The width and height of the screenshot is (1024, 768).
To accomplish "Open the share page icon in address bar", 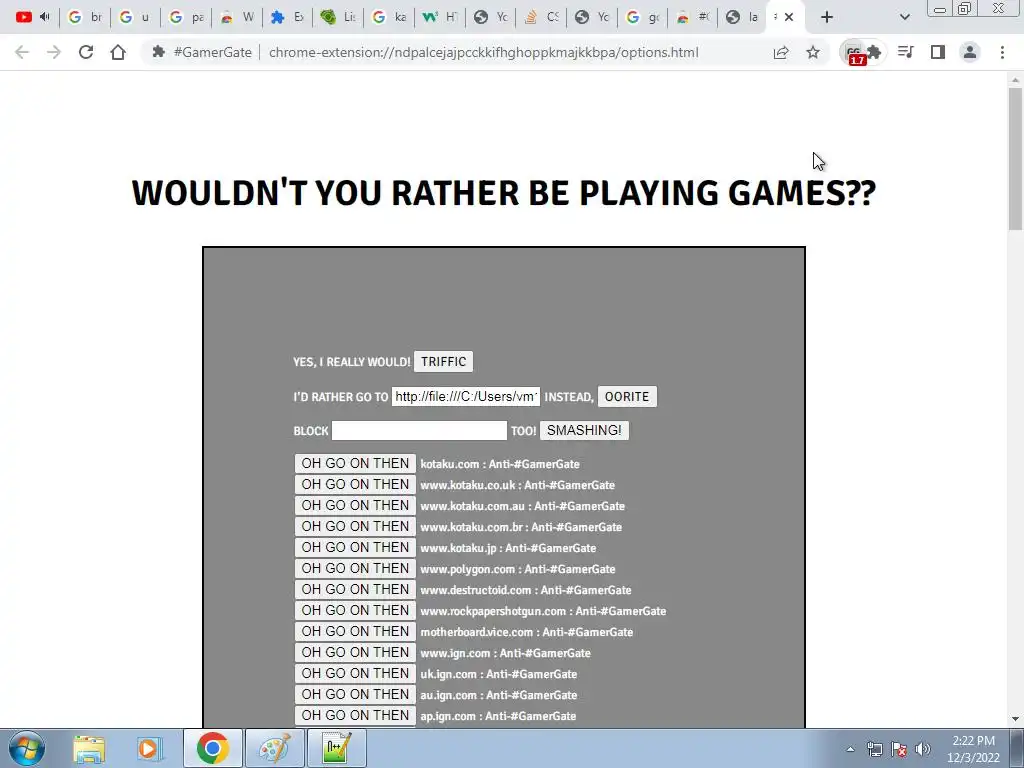I will click(781, 52).
